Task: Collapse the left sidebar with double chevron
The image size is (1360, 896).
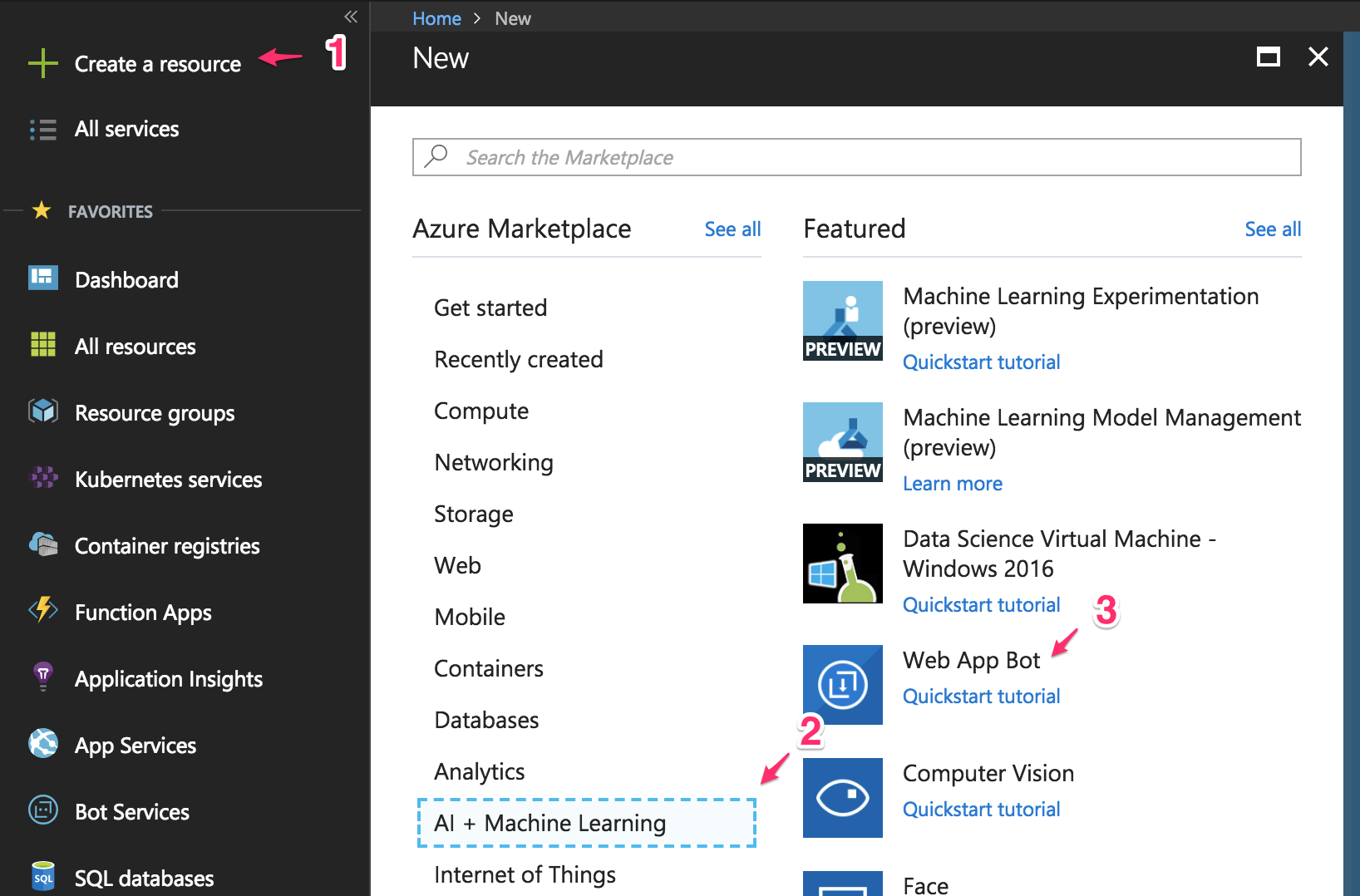Action: 351,17
